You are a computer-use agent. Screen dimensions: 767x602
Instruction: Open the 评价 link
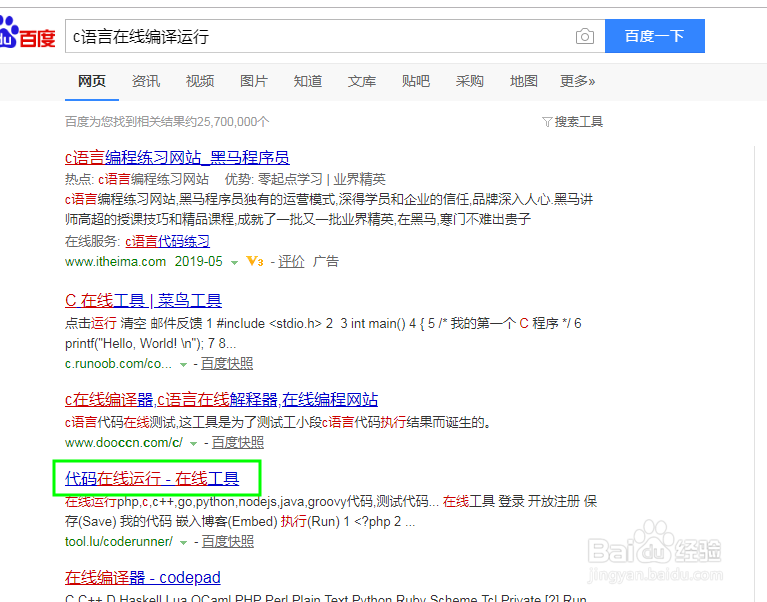pyautogui.click(x=291, y=262)
